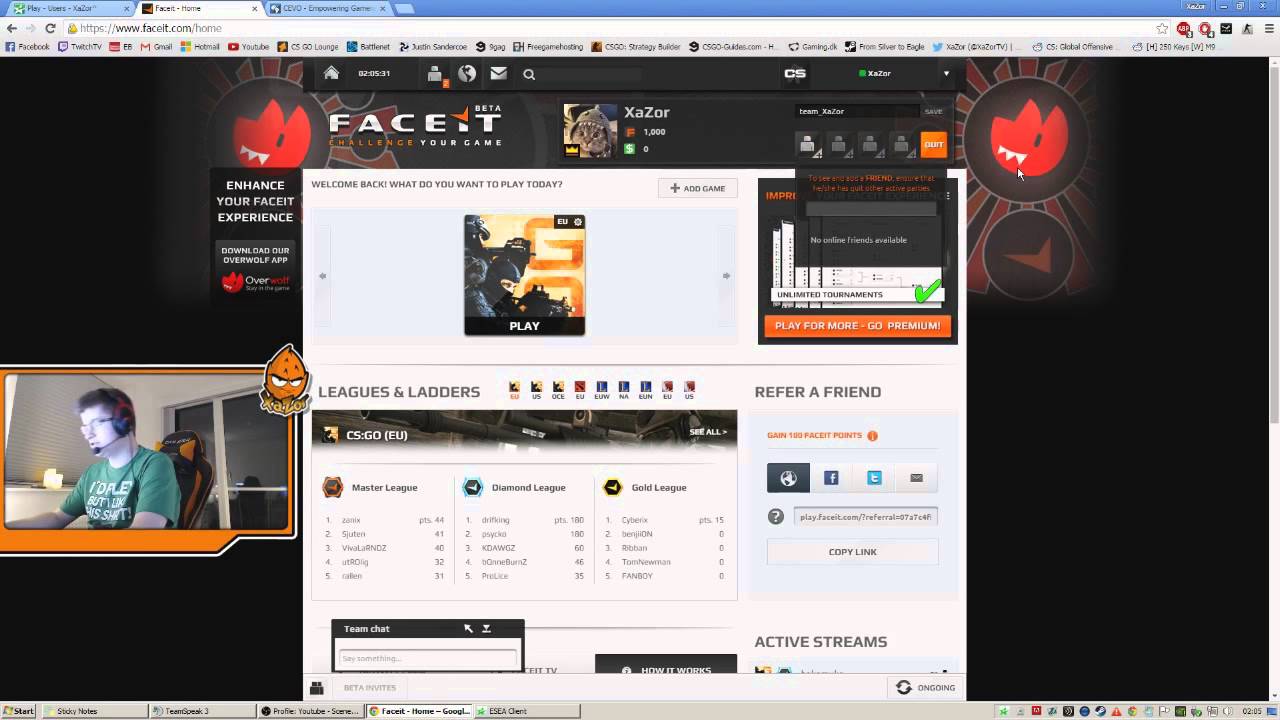Select CS:GO EU league icon
This screenshot has height=720, width=1280.
(x=514, y=389)
